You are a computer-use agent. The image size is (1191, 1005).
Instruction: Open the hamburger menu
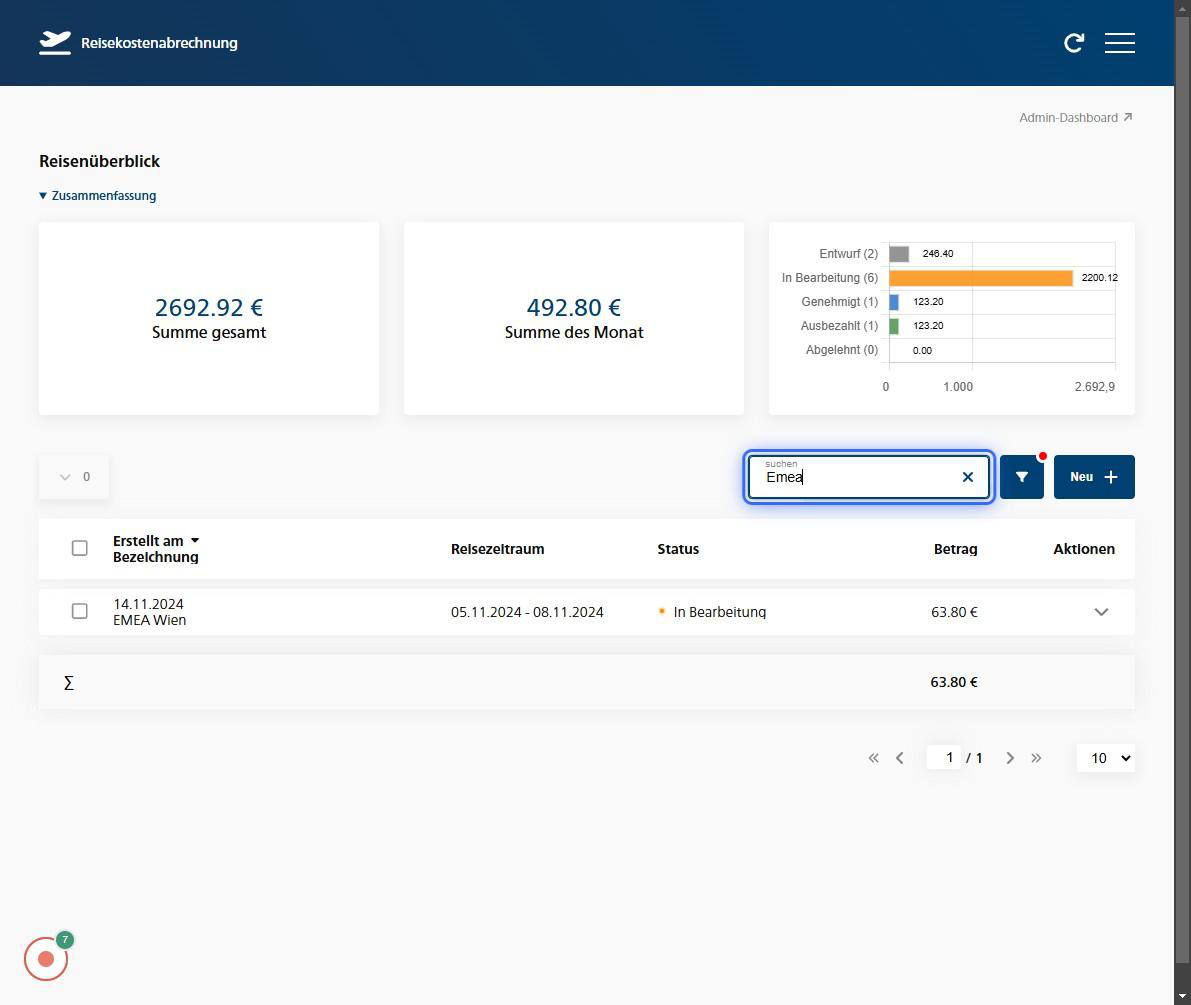point(1119,43)
